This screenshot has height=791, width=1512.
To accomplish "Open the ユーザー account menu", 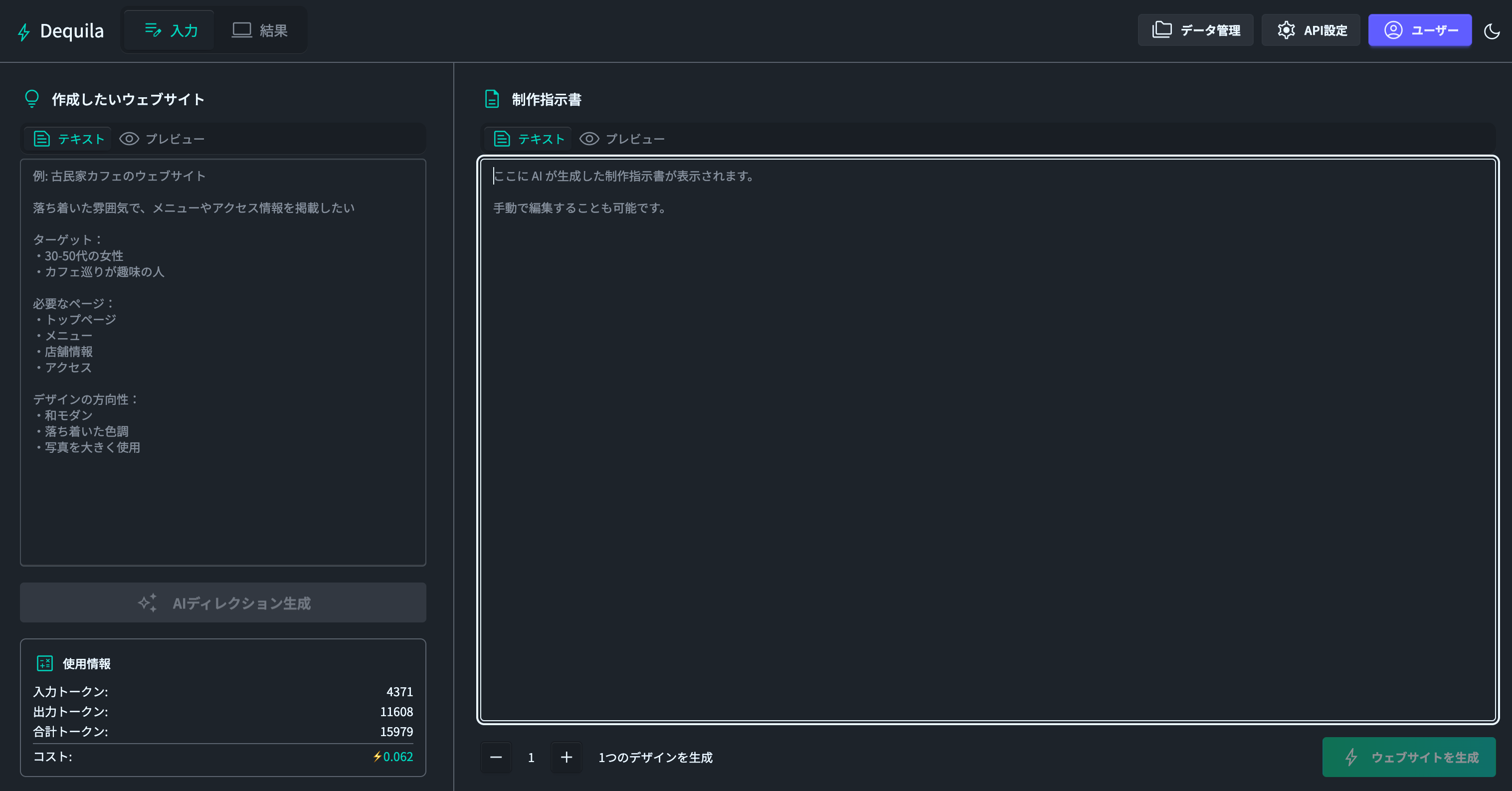I will (1419, 30).
